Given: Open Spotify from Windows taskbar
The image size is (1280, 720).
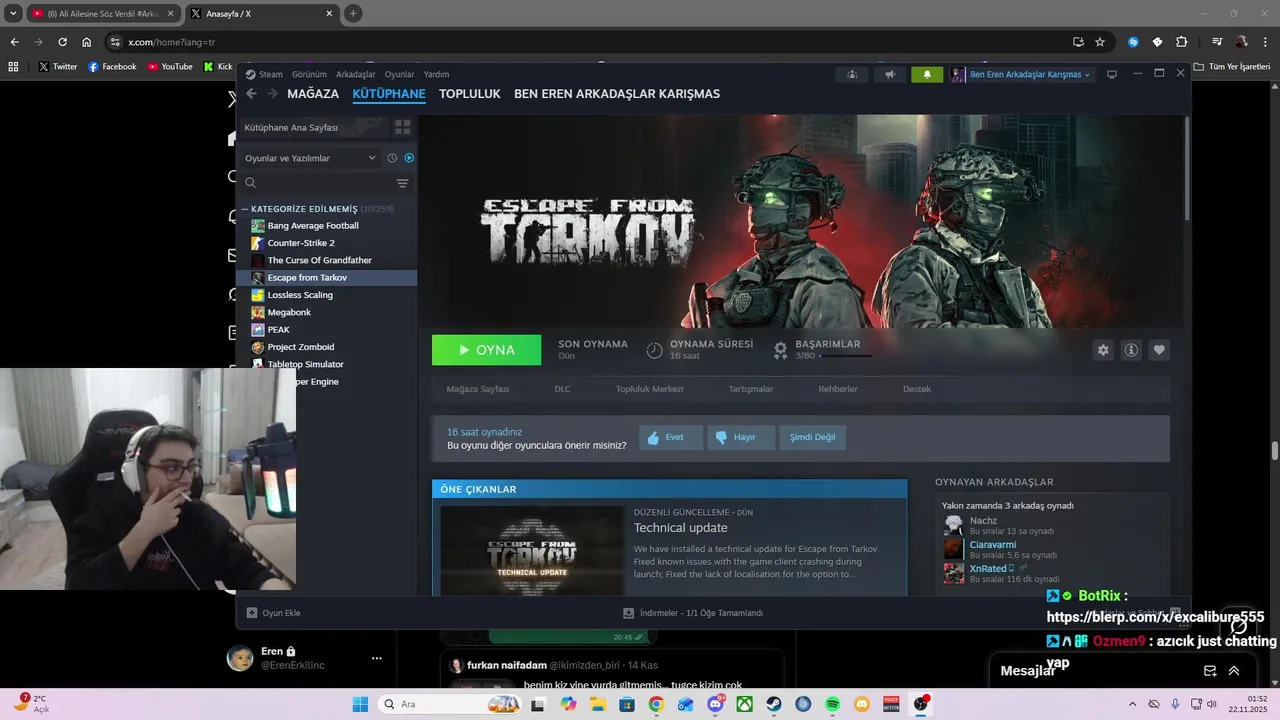Looking at the screenshot, I should [x=833, y=704].
